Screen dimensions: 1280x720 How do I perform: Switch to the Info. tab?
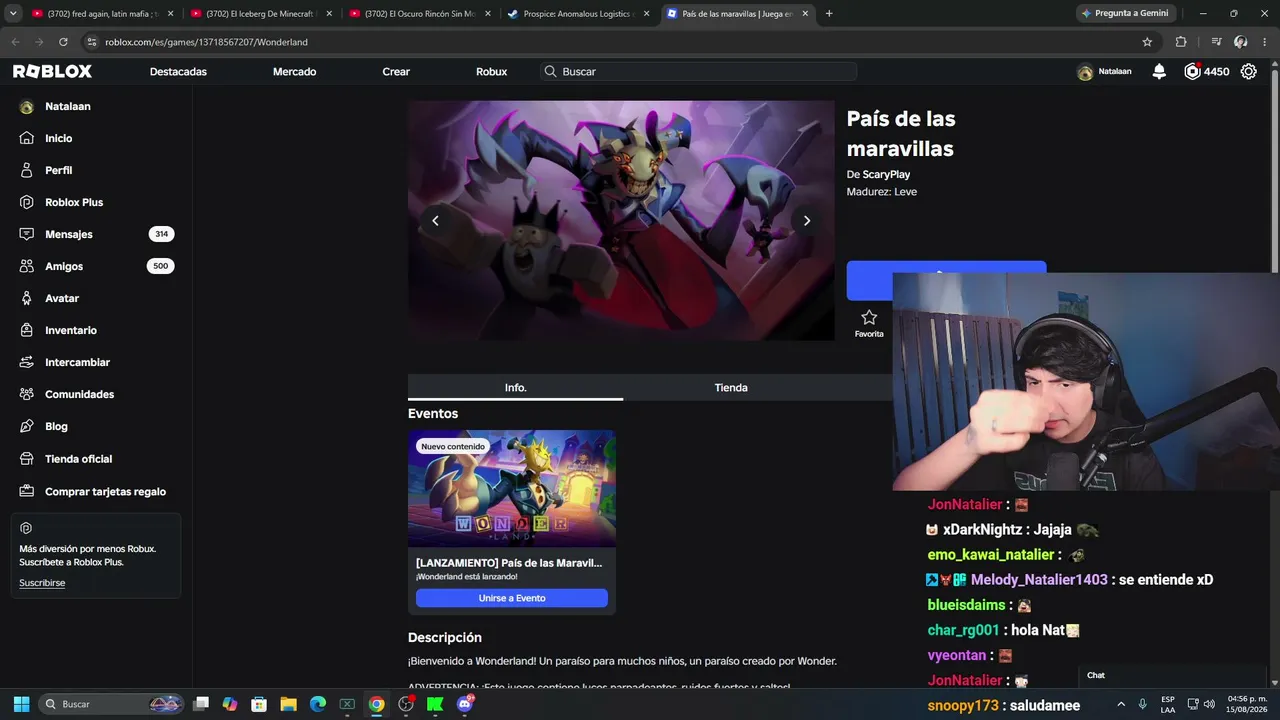point(515,388)
